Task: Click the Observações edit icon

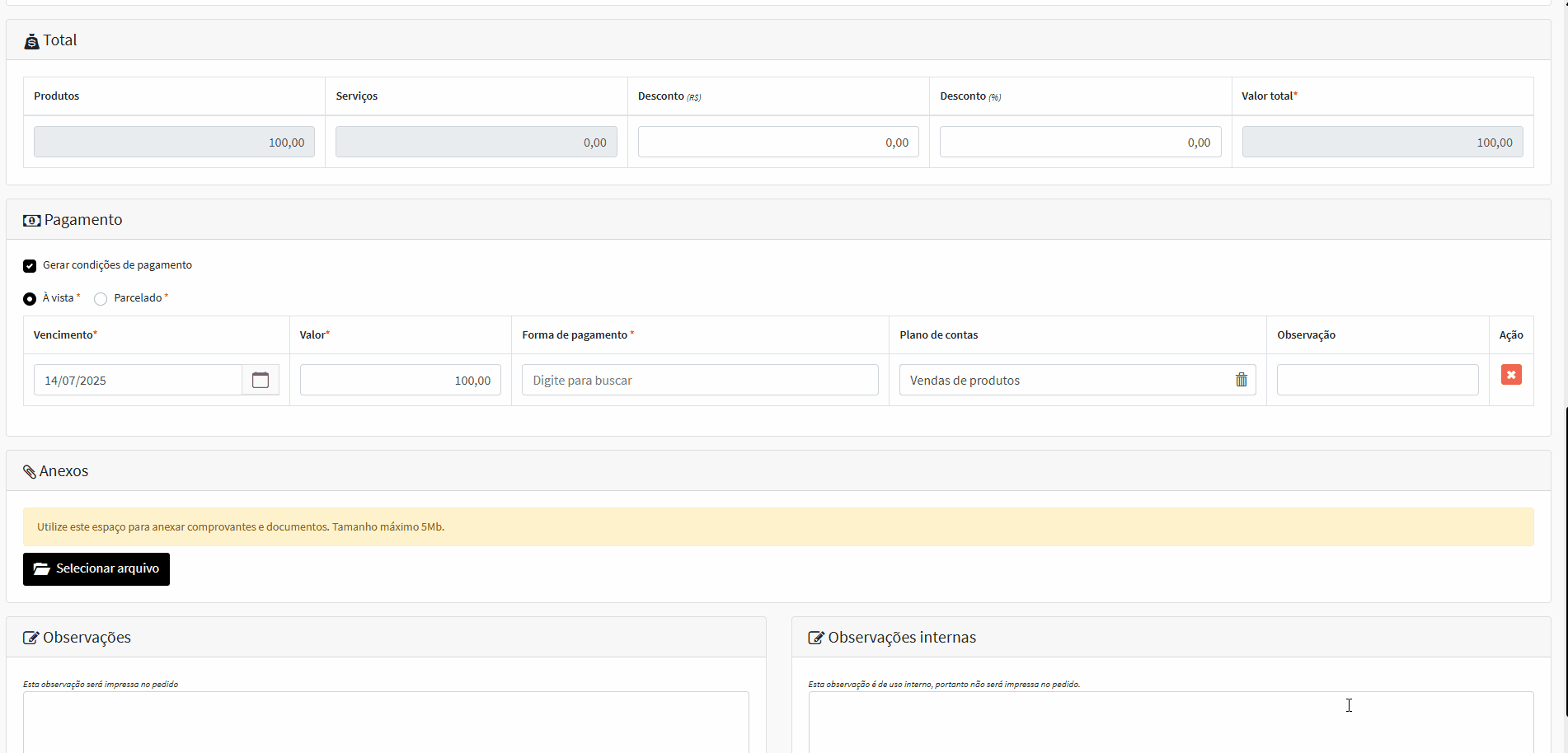Action: pyautogui.click(x=31, y=638)
